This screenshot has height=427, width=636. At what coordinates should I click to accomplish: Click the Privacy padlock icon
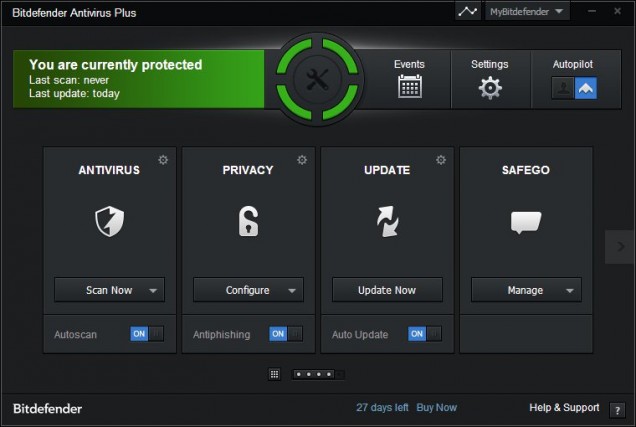pyautogui.click(x=248, y=221)
